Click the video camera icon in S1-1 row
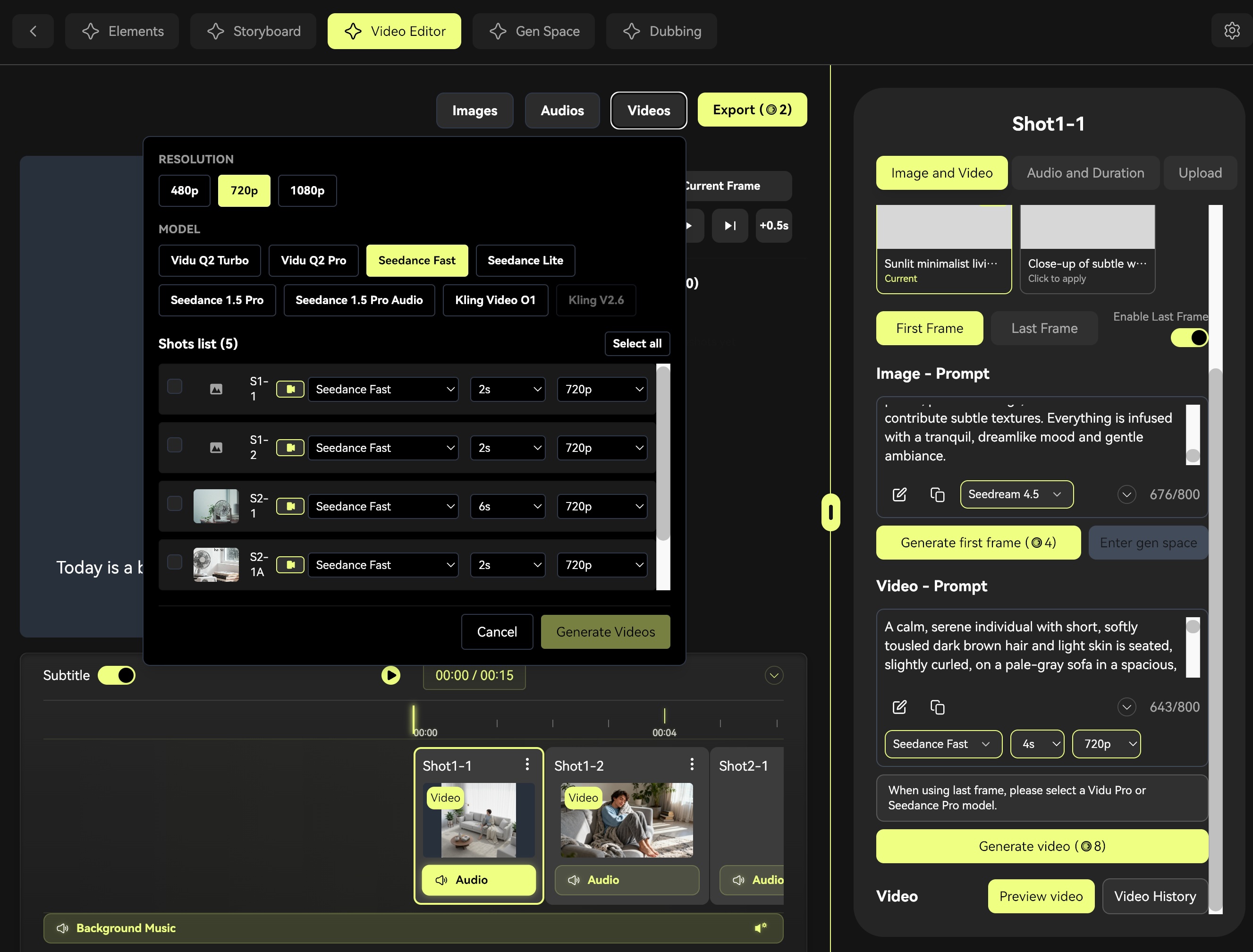This screenshot has height=952, width=1253. coord(290,389)
